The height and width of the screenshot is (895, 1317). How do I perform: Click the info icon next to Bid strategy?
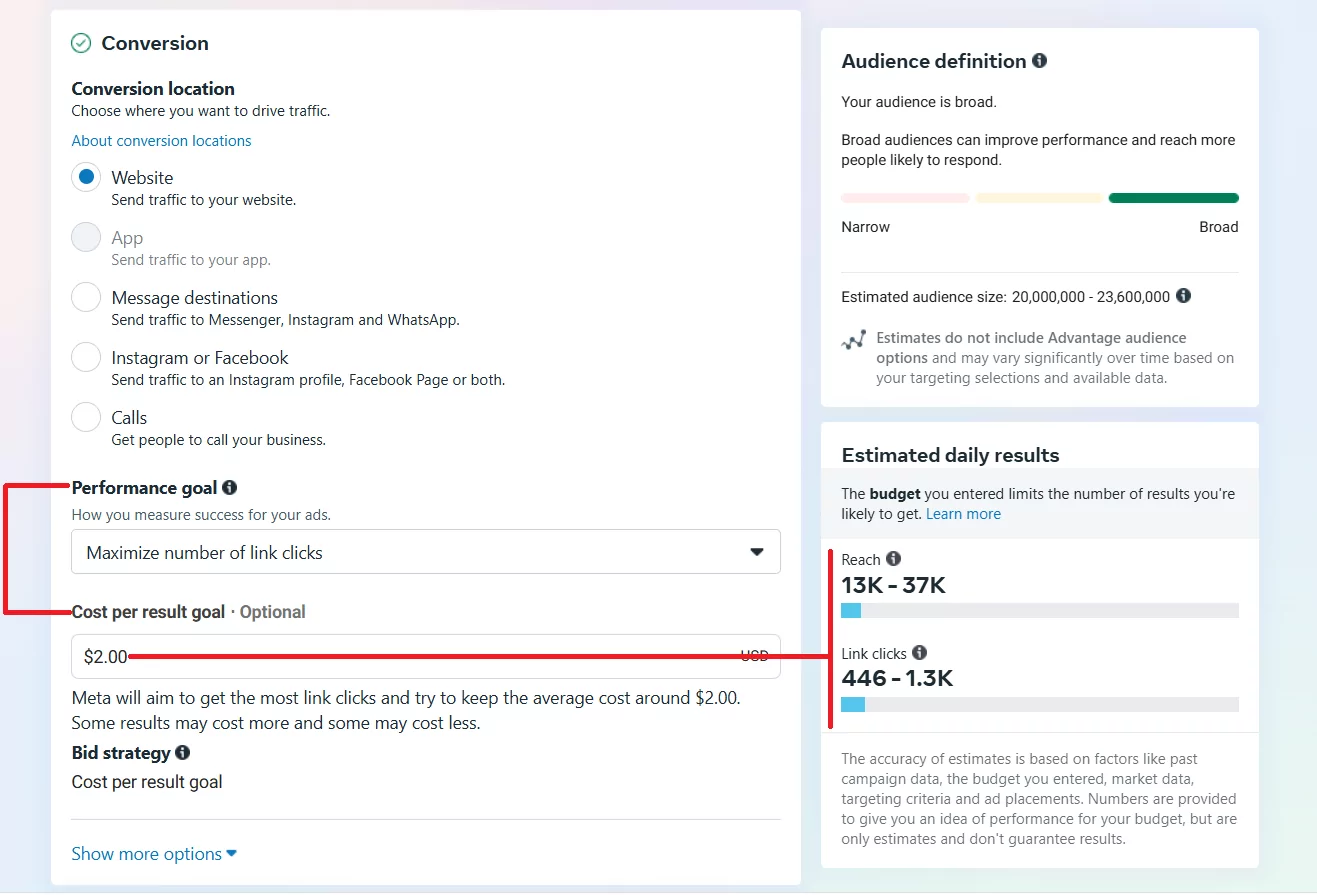(182, 752)
